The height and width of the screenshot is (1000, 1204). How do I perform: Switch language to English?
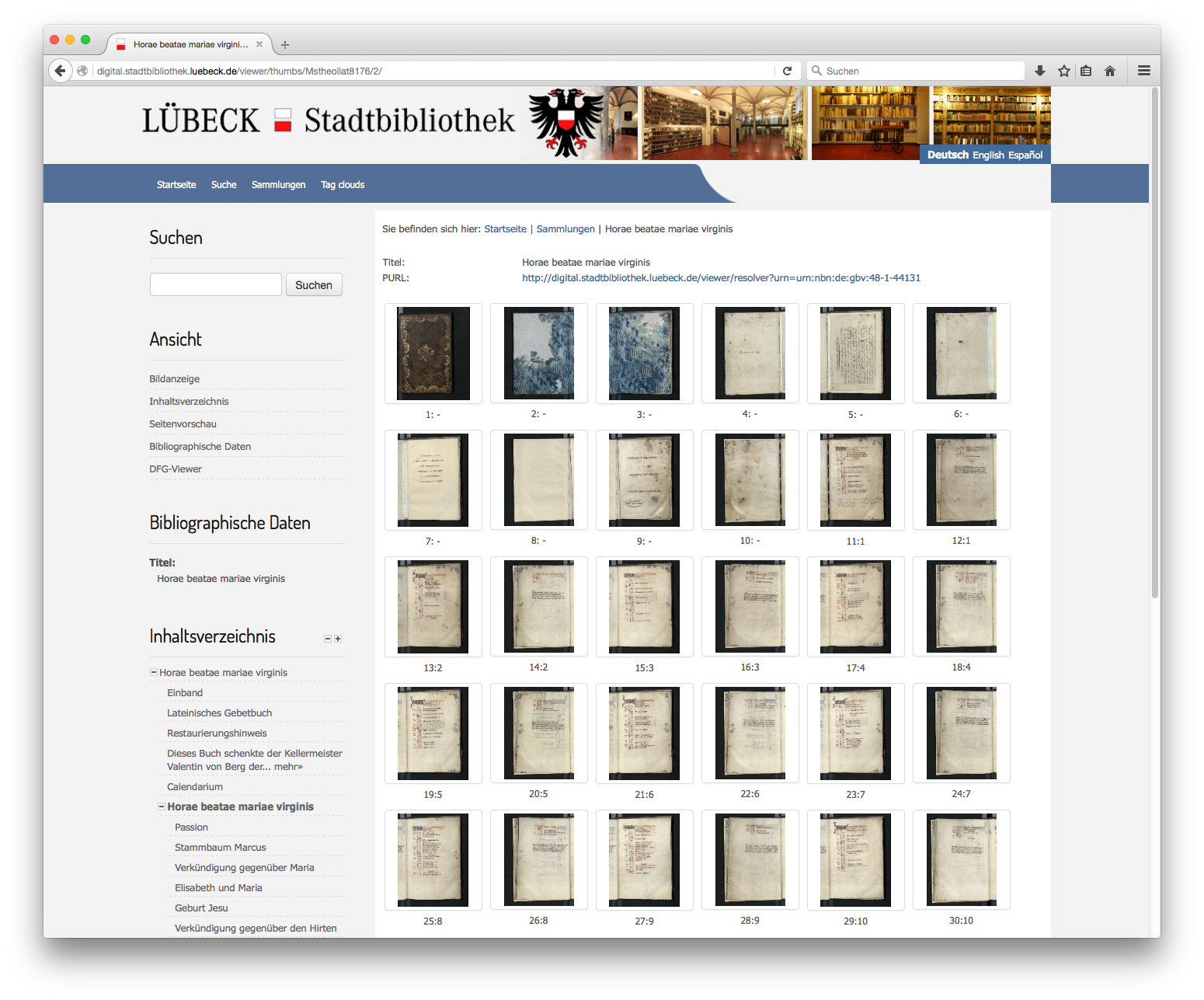tap(988, 155)
